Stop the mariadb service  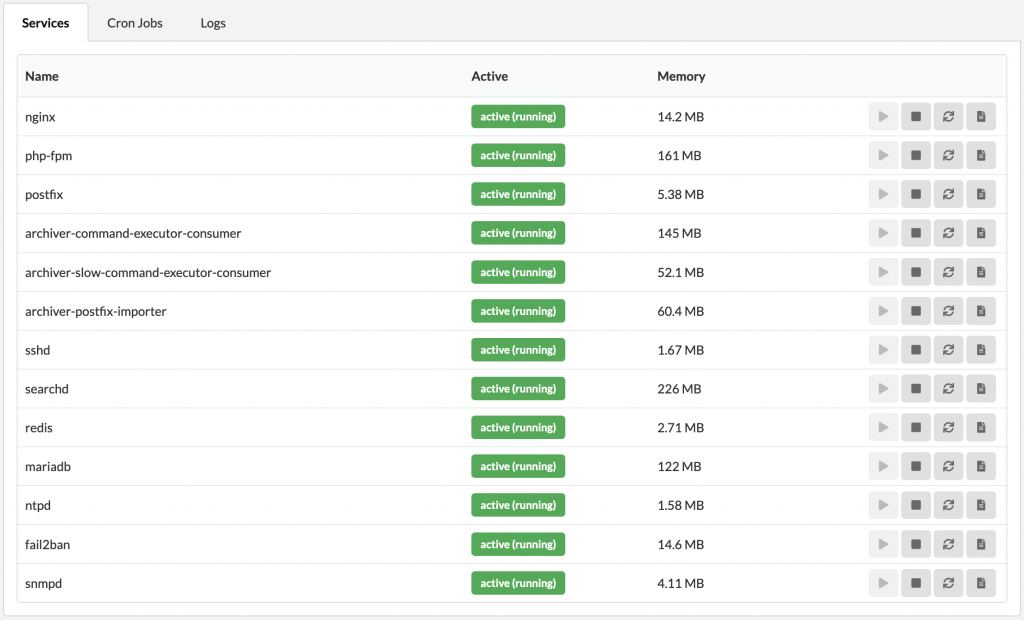(x=916, y=466)
